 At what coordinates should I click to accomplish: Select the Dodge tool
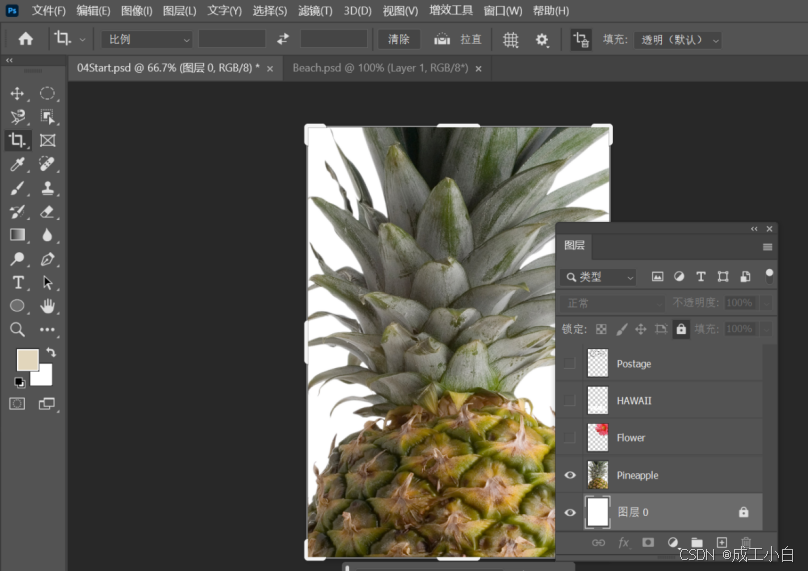point(18,259)
